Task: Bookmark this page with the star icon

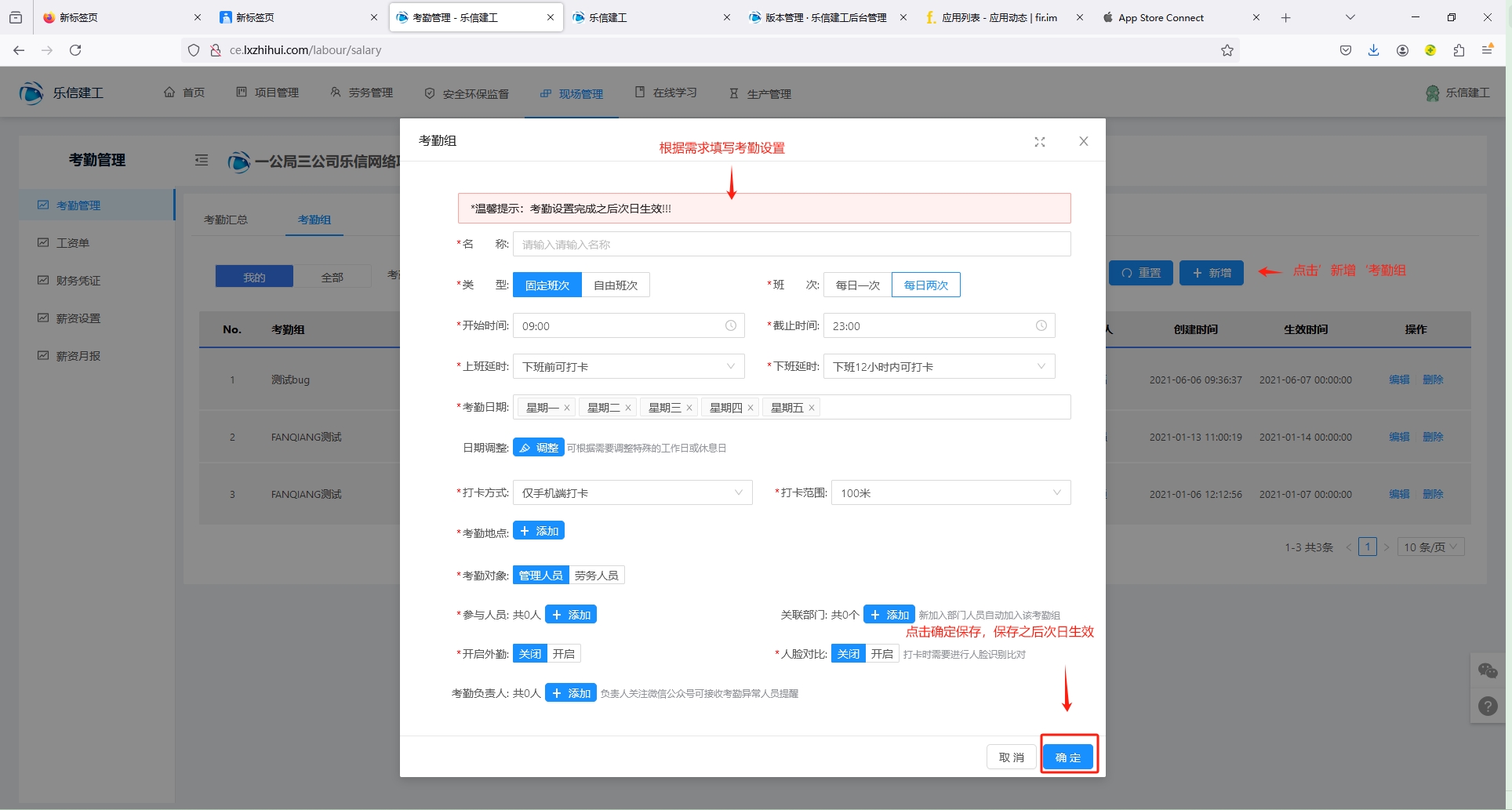Action: click(x=1227, y=50)
